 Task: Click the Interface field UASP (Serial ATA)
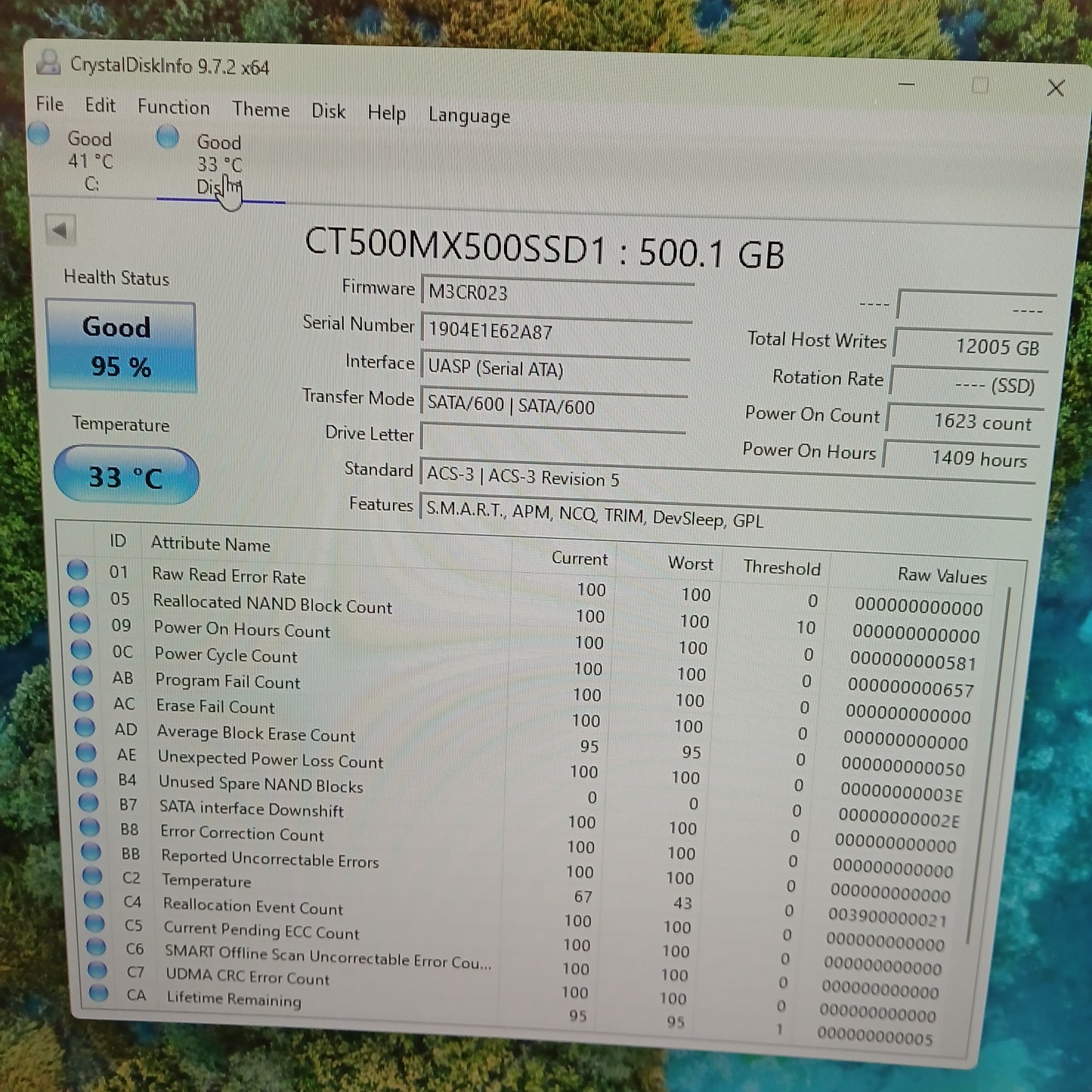555,369
